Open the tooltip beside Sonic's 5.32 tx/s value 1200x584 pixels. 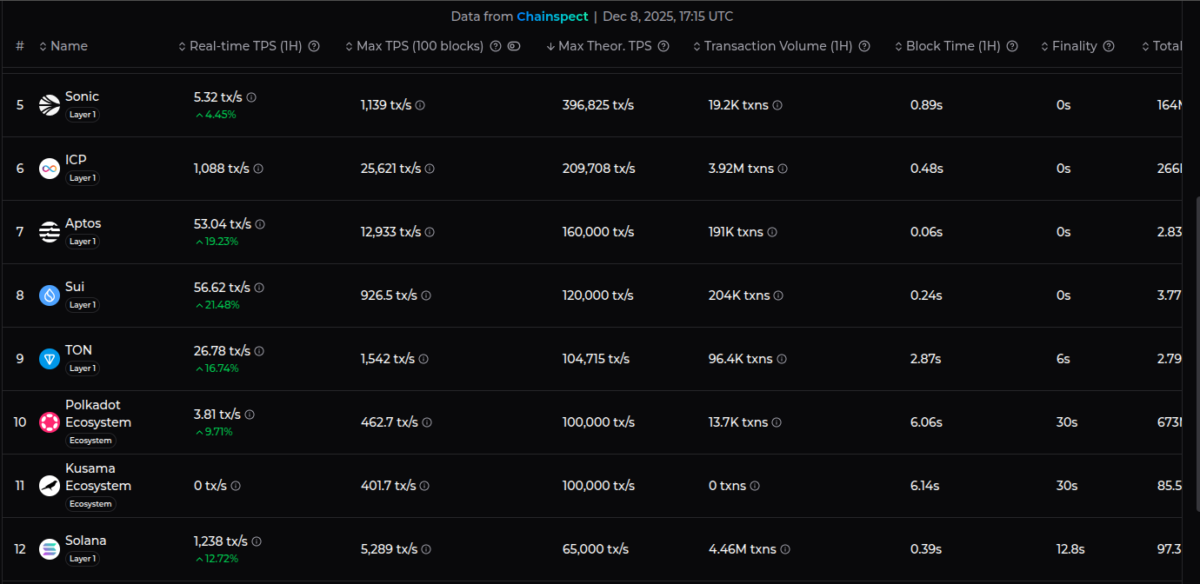click(x=250, y=97)
